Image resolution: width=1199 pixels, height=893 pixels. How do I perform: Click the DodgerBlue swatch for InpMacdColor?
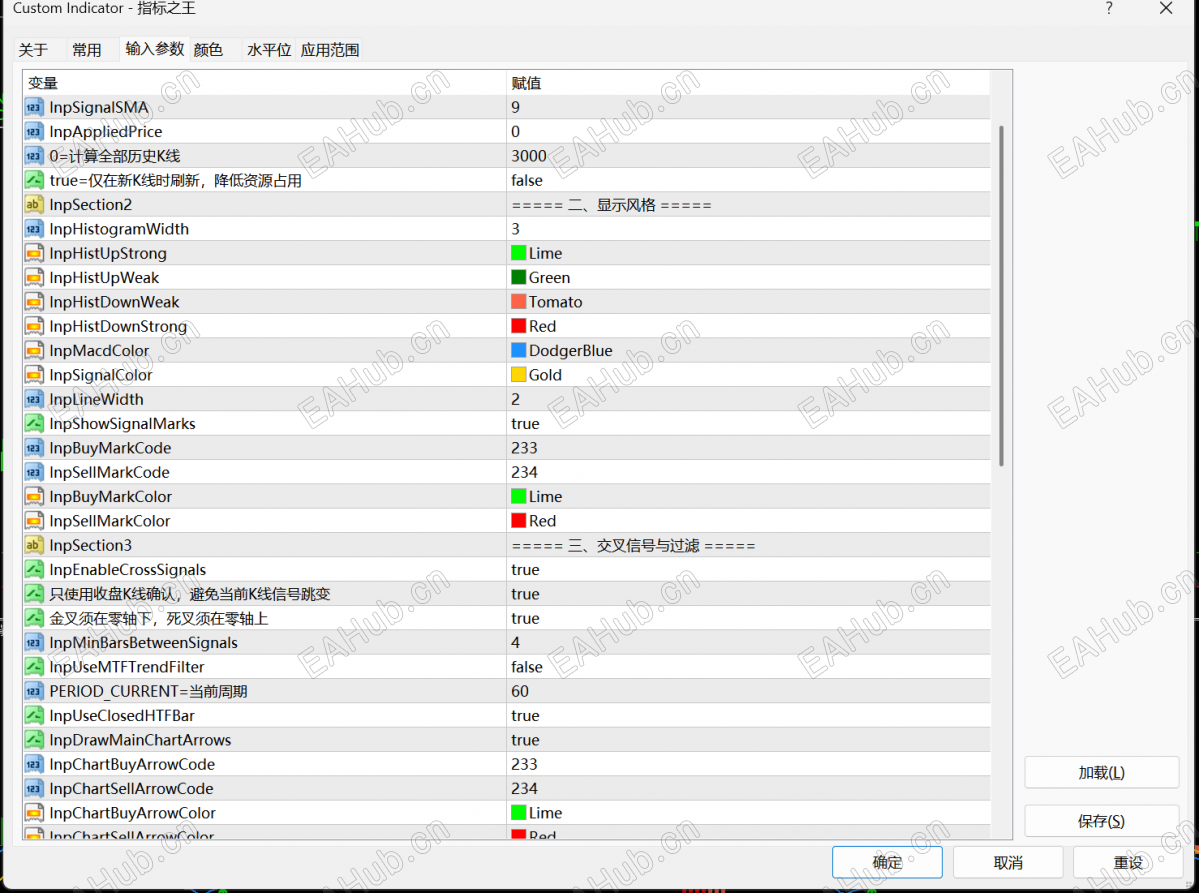coord(518,351)
